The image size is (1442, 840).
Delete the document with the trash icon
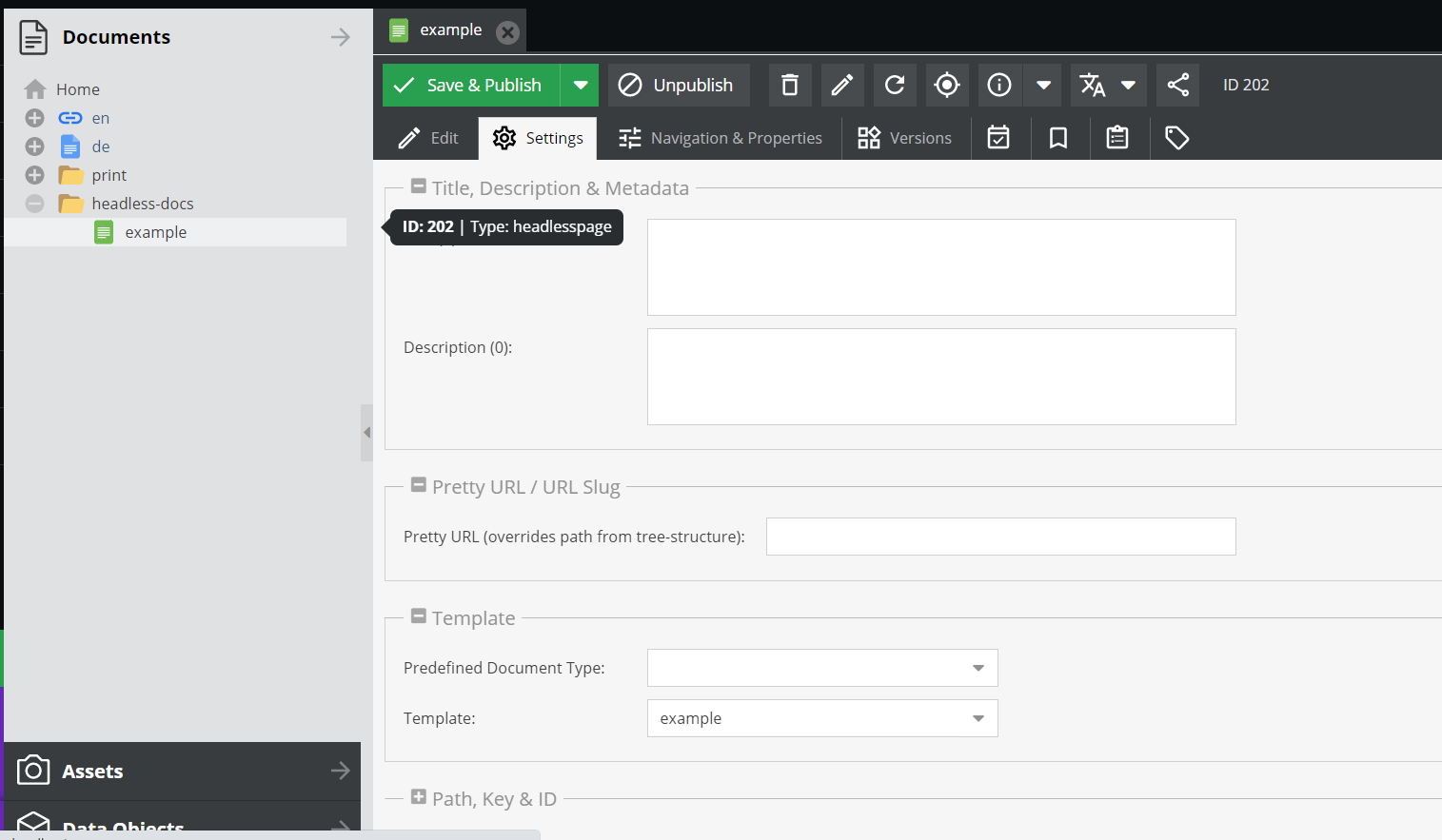pos(790,86)
